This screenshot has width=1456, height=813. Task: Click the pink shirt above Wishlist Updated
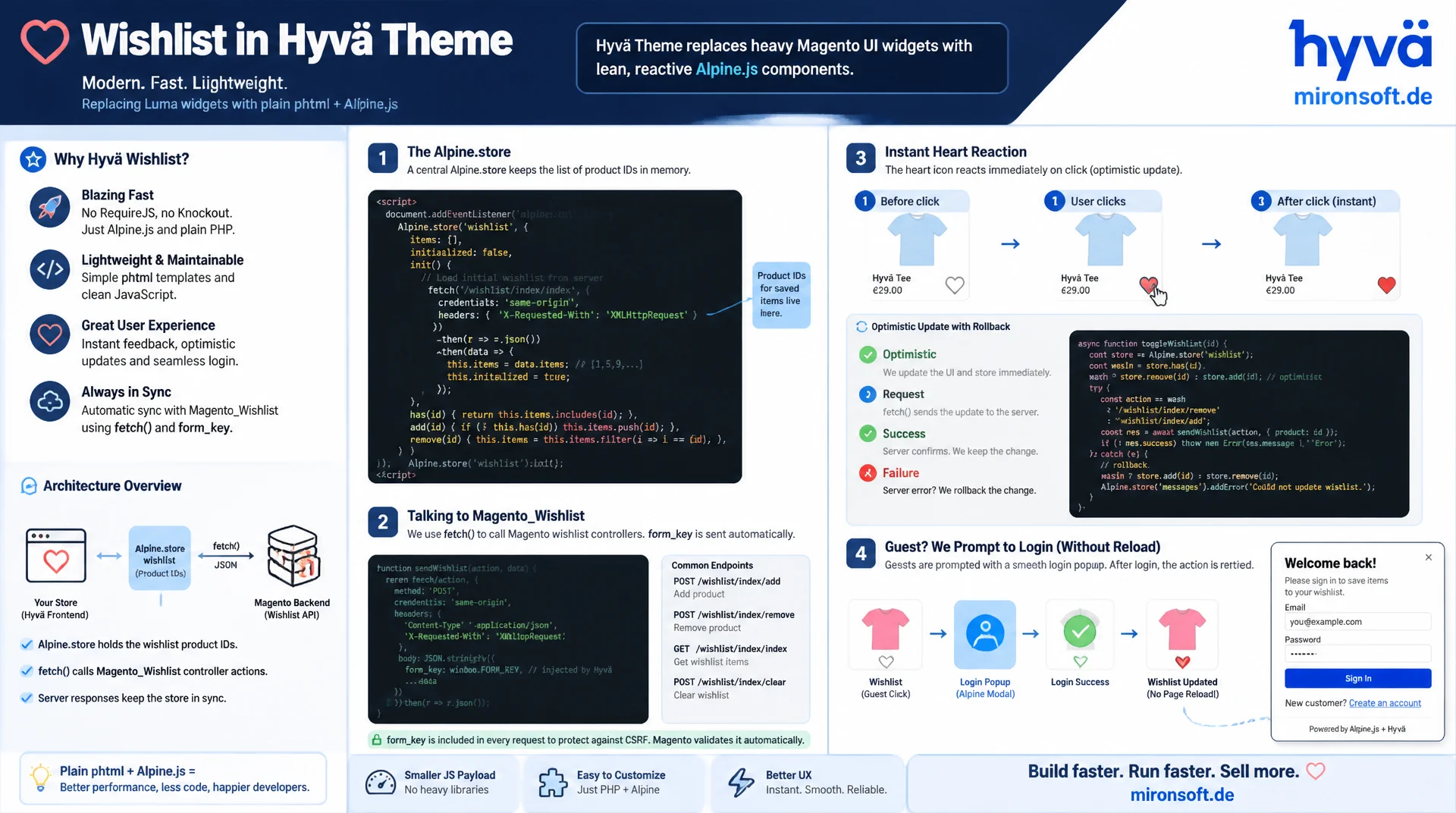[x=1182, y=628]
